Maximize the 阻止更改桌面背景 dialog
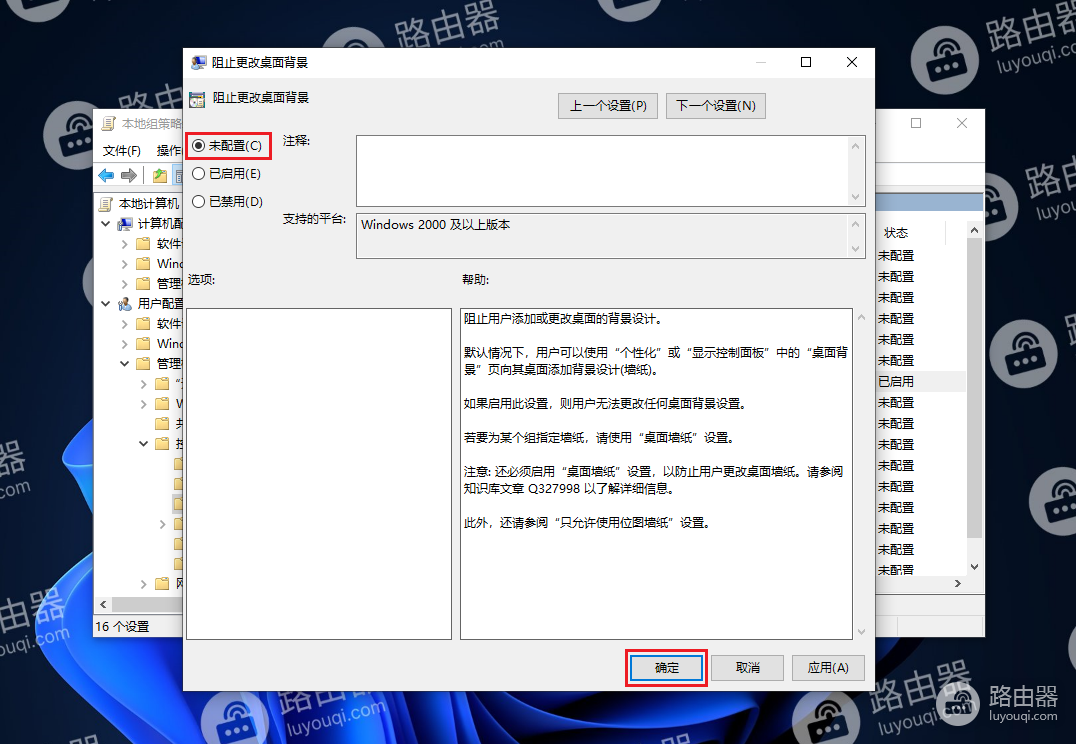Viewport: 1076px width, 744px height. (x=806, y=62)
